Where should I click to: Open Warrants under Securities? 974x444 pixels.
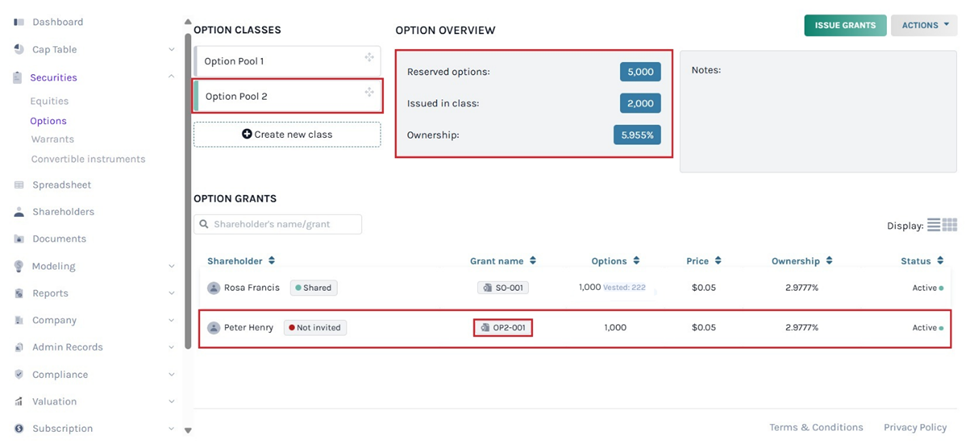(x=52, y=139)
